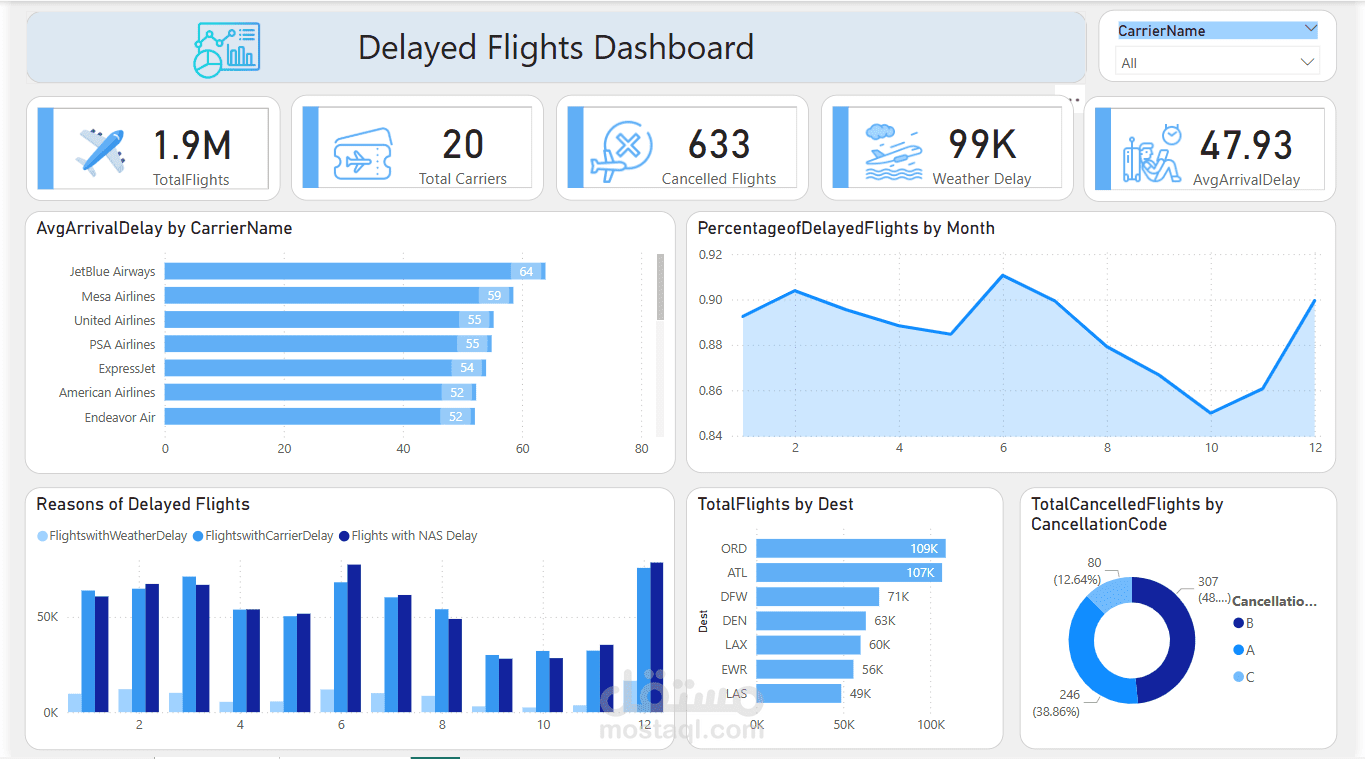Toggle FlightswithCarrierDelay legend item

tap(263, 536)
